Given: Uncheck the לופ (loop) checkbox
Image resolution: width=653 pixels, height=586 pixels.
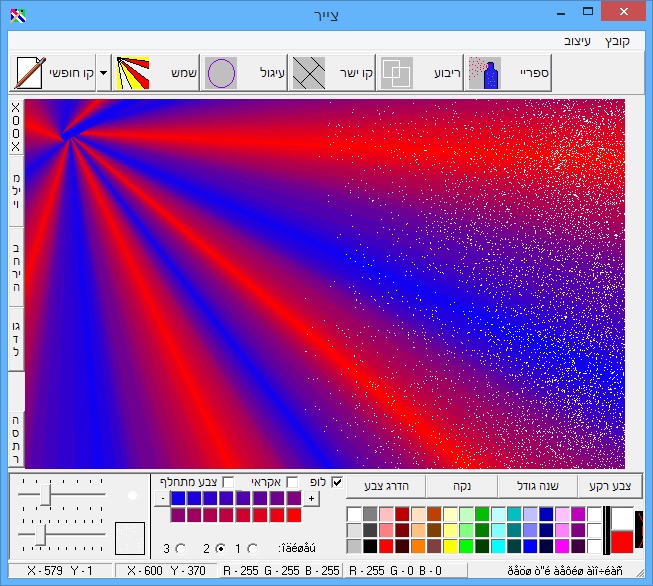Looking at the screenshot, I should pyautogui.click(x=337, y=482).
